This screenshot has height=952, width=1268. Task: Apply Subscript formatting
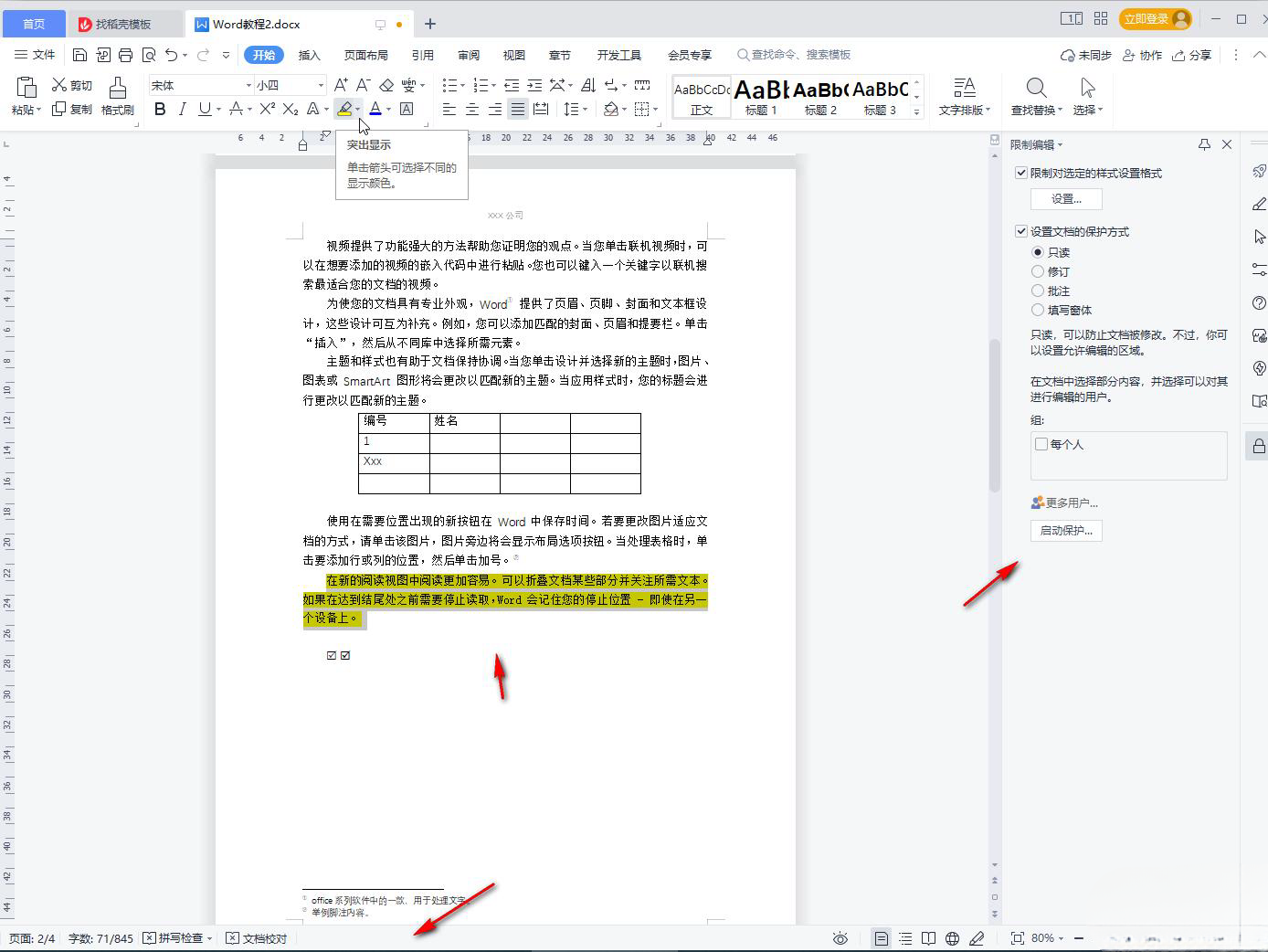coord(291,109)
